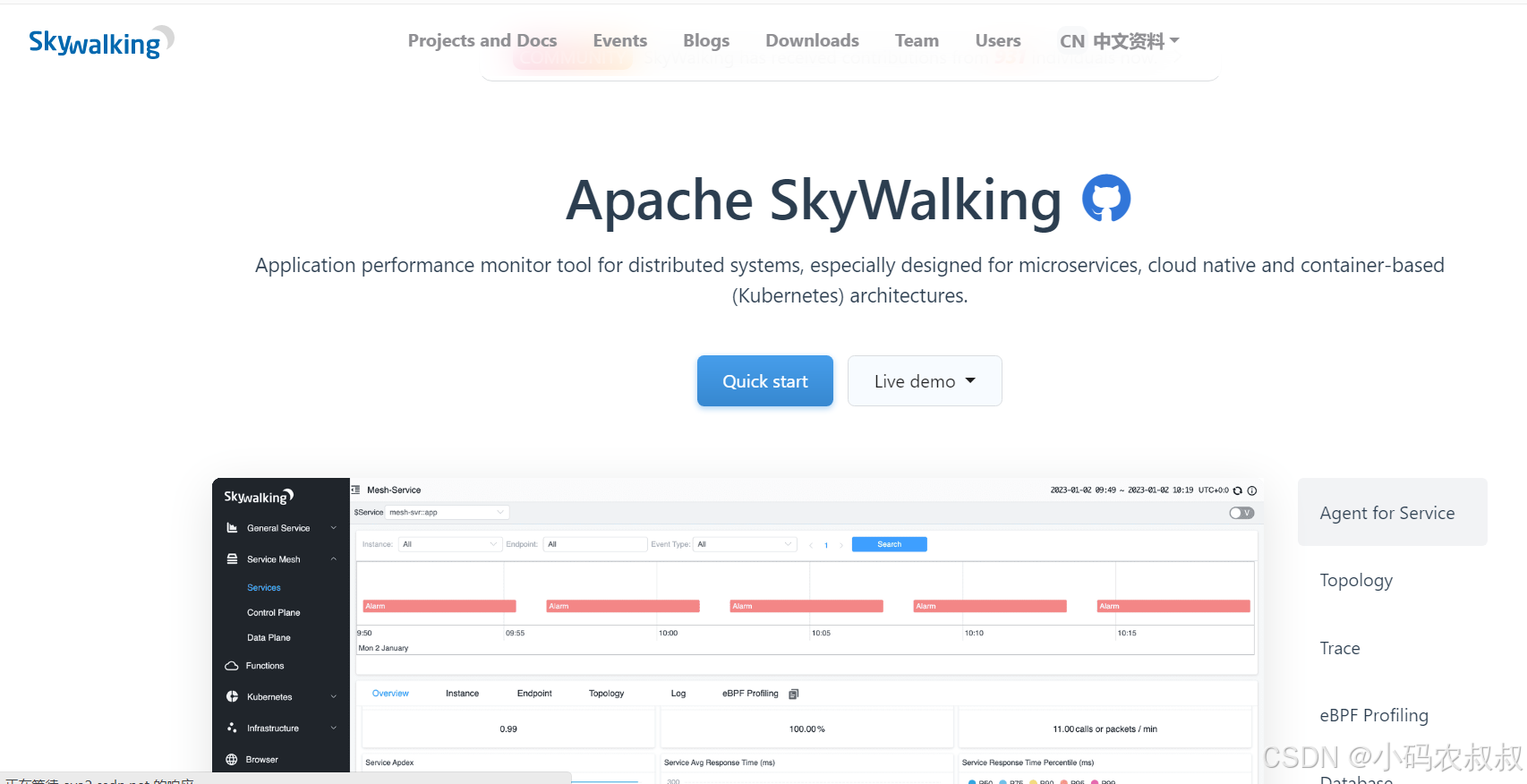Open Data Plane in the sidebar
The image size is (1527, 784).
point(269,638)
